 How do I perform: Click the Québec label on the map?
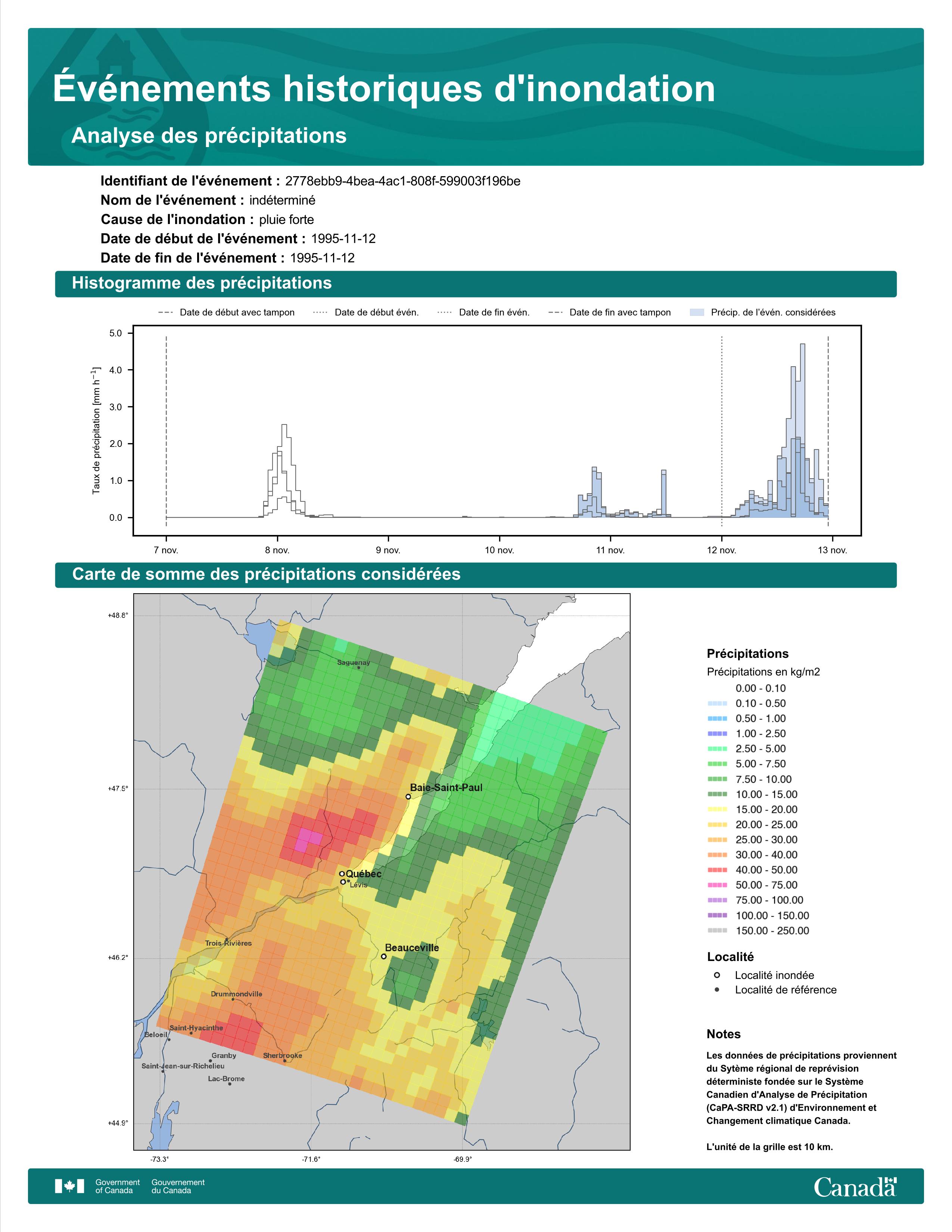pyautogui.click(x=364, y=874)
